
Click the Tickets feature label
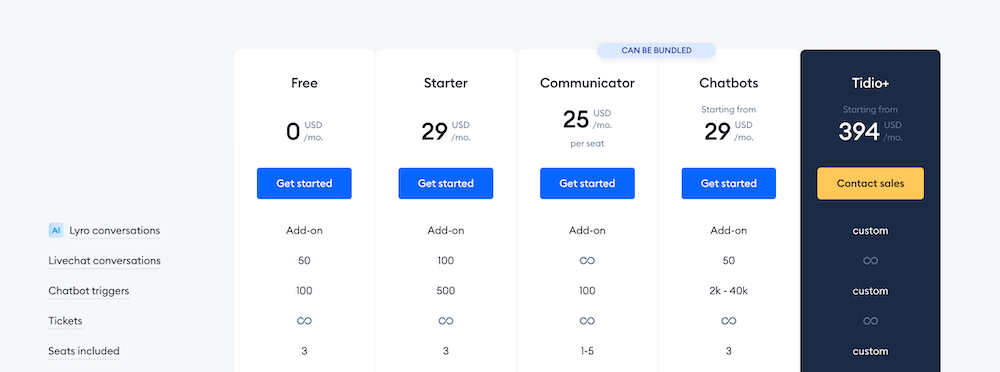[x=65, y=320]
